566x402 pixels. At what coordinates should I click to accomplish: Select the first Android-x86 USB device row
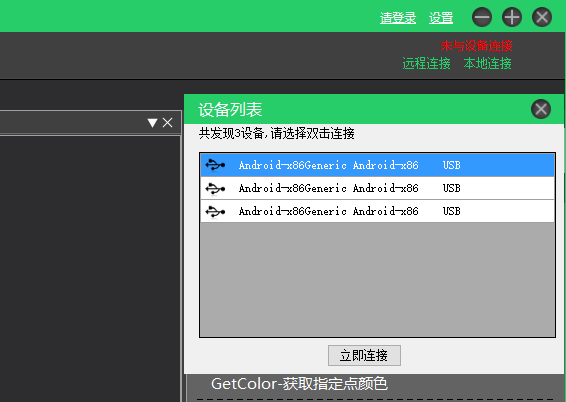[x=377, y=165]
